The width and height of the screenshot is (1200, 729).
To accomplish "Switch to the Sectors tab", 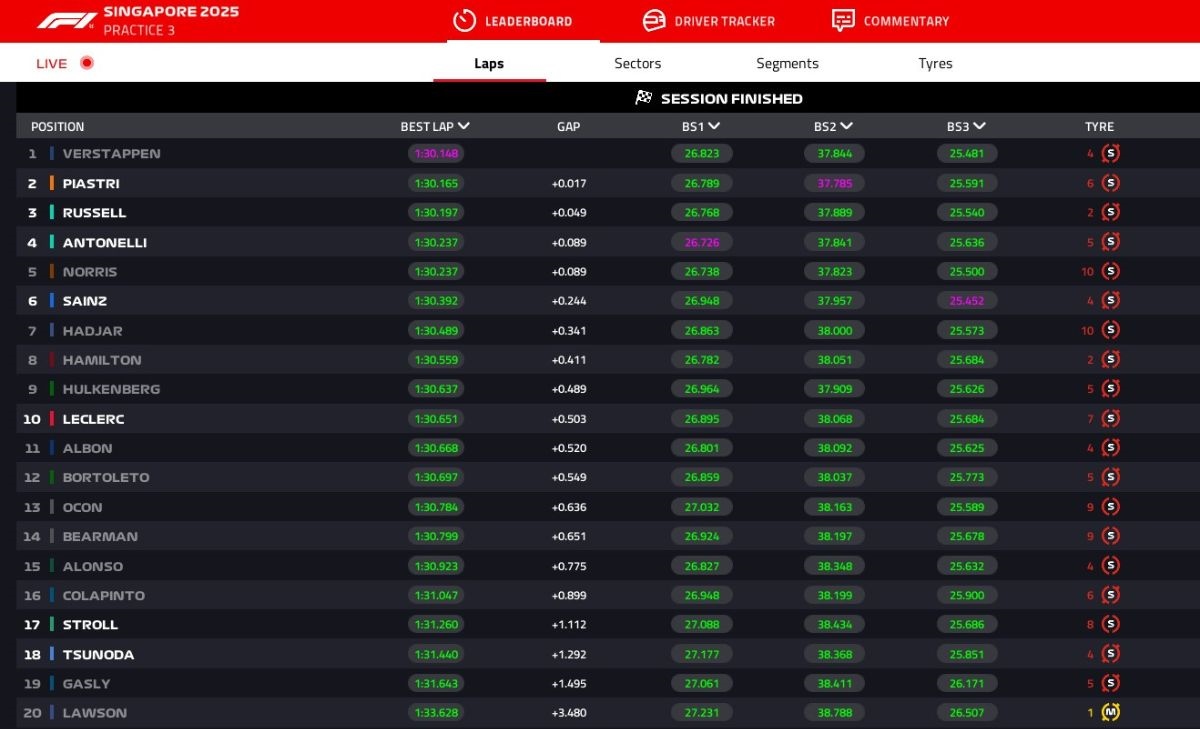I will (x=637, y=63).
